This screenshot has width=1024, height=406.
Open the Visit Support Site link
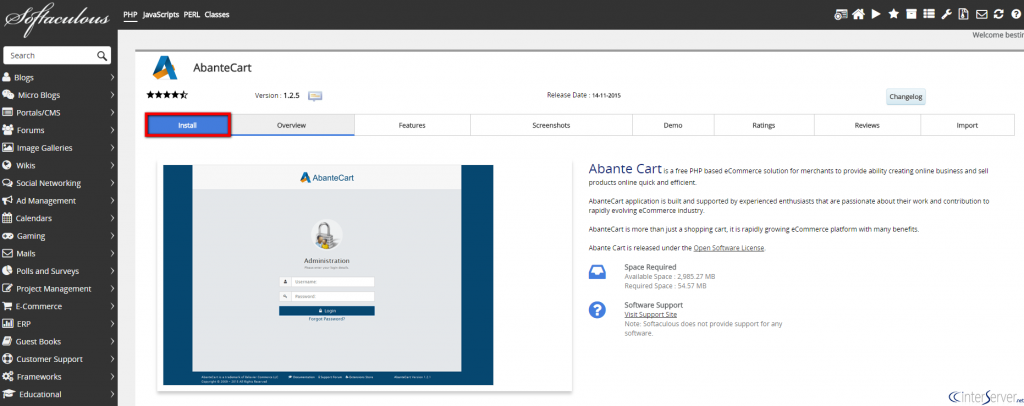(x=650, y=315)
